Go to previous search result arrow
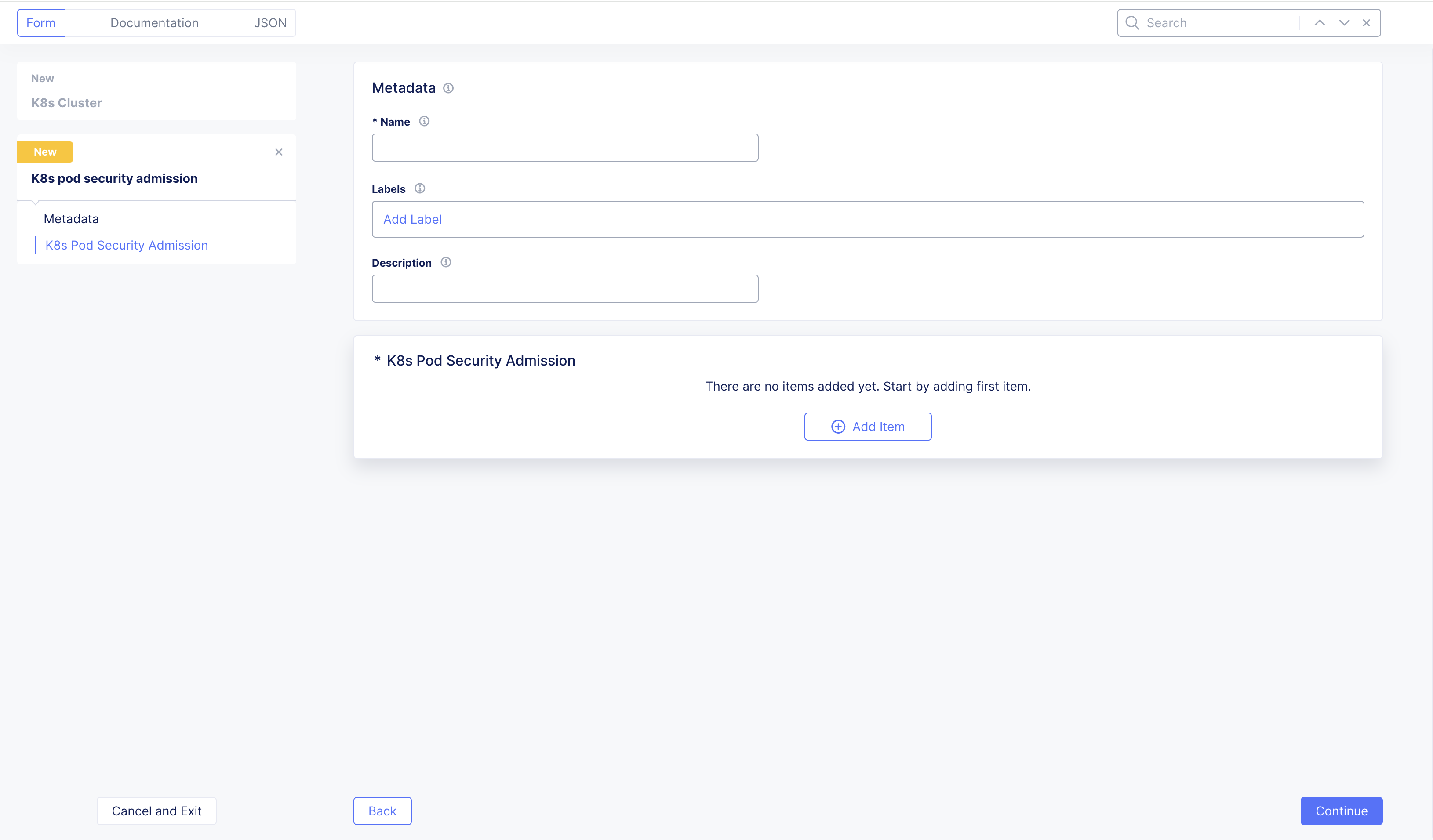 tap(1320, 23)
